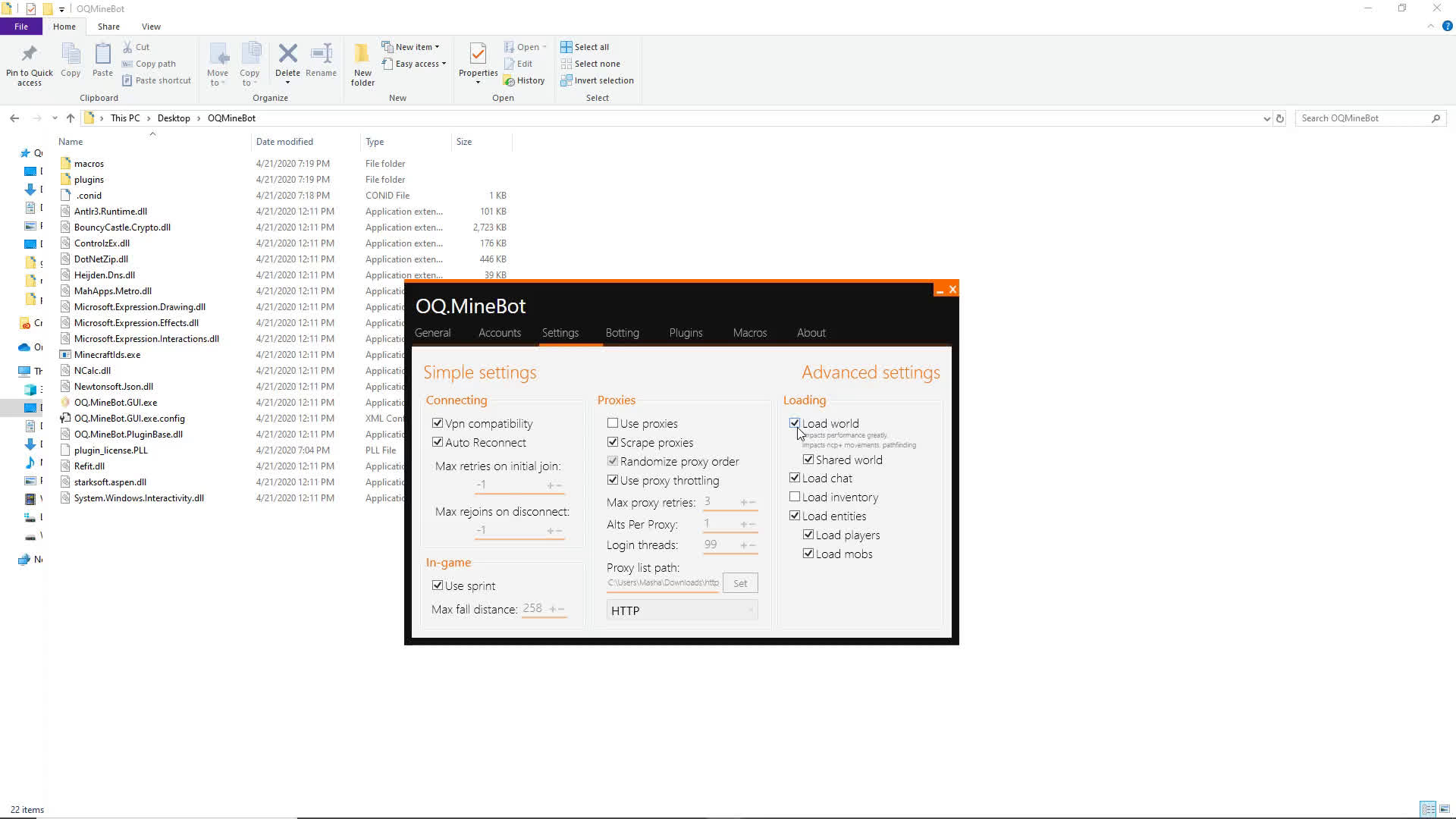Image resolution: width=1456 pixels, height=819 pixels.
Task: Open recent locations dropdown arrow
Action: (55, 118)
